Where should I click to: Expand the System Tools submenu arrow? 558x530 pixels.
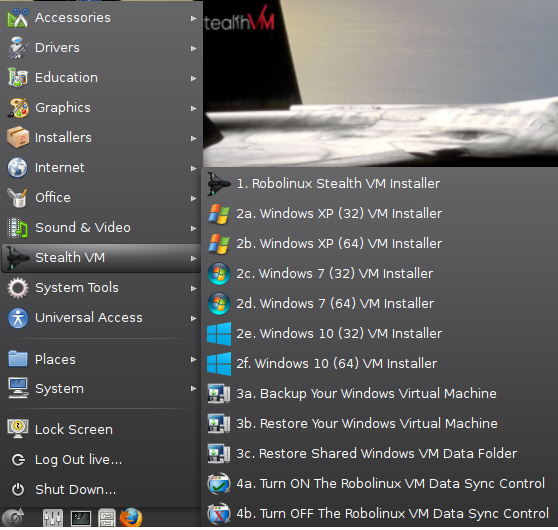point(193,288)
